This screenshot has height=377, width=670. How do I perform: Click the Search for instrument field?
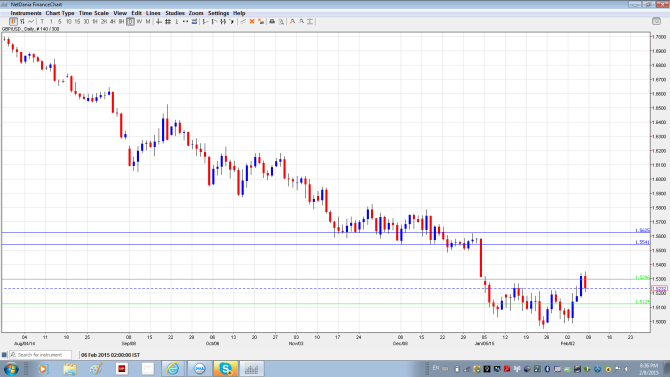[41, 355]
